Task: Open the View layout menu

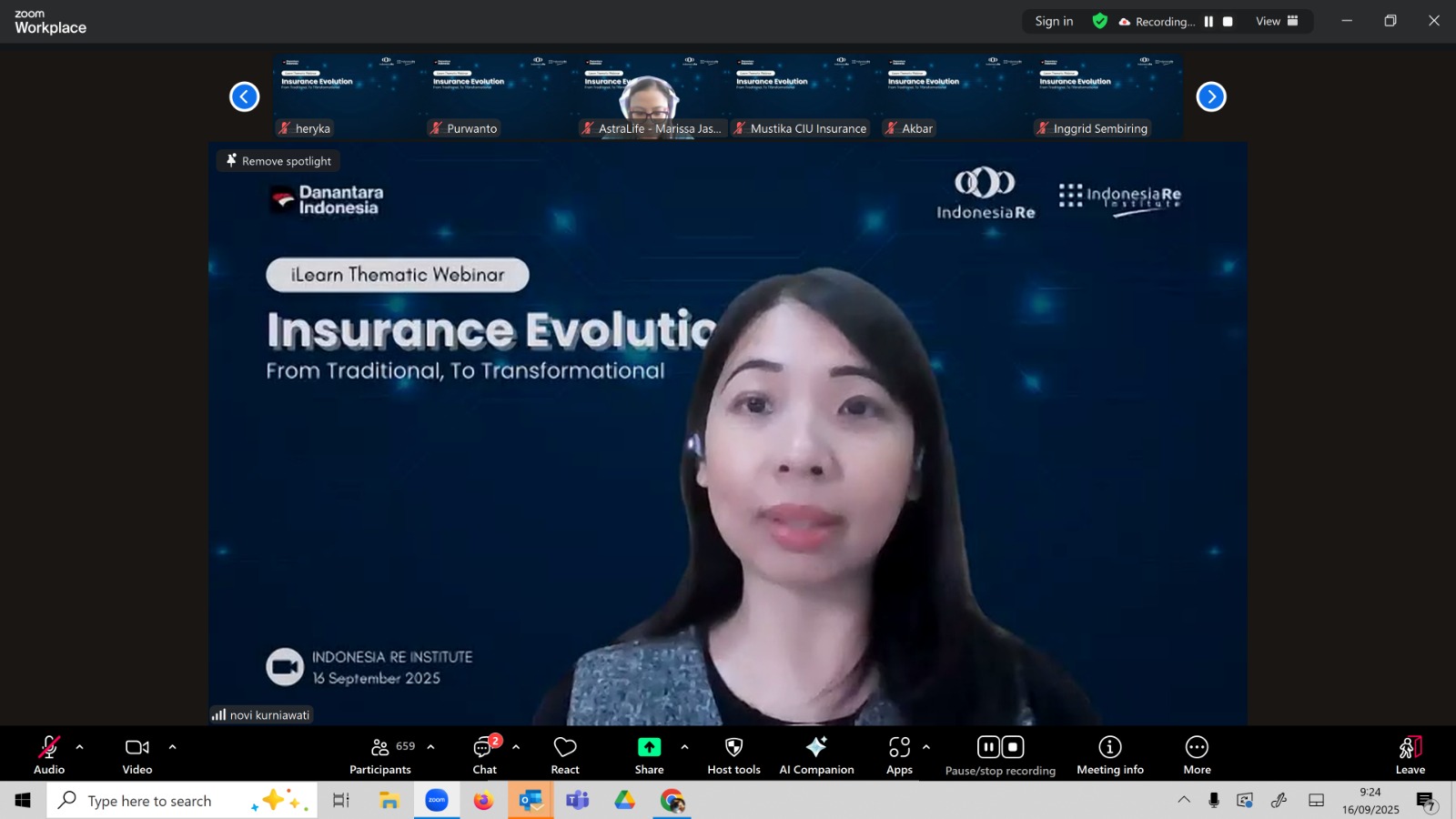Action: (1277, 22)
